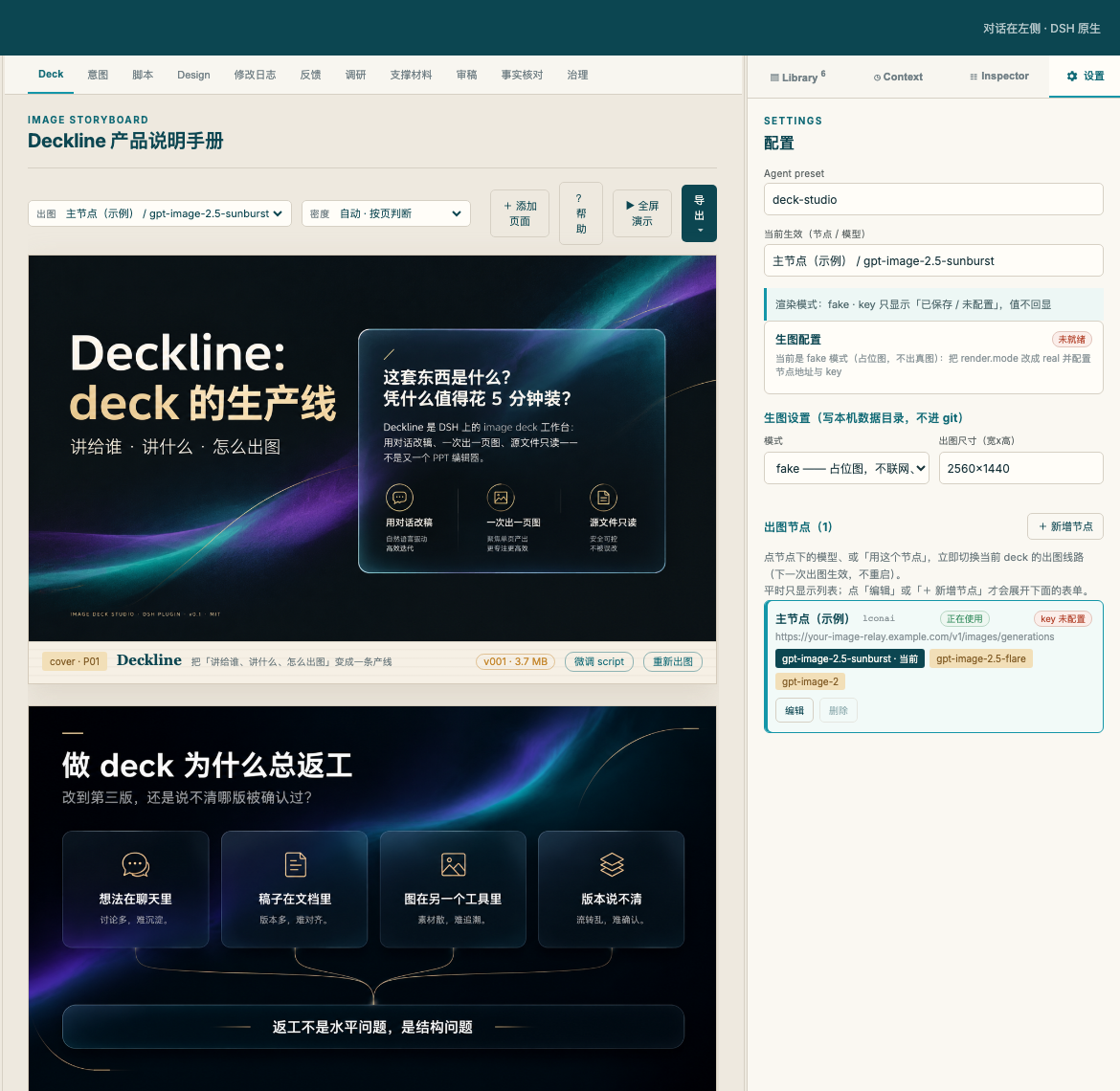This screenshot has width=1120, height=1091.
Task: Click the 添加页面 button
Action: pyautogui.click(x=519, y=213)
